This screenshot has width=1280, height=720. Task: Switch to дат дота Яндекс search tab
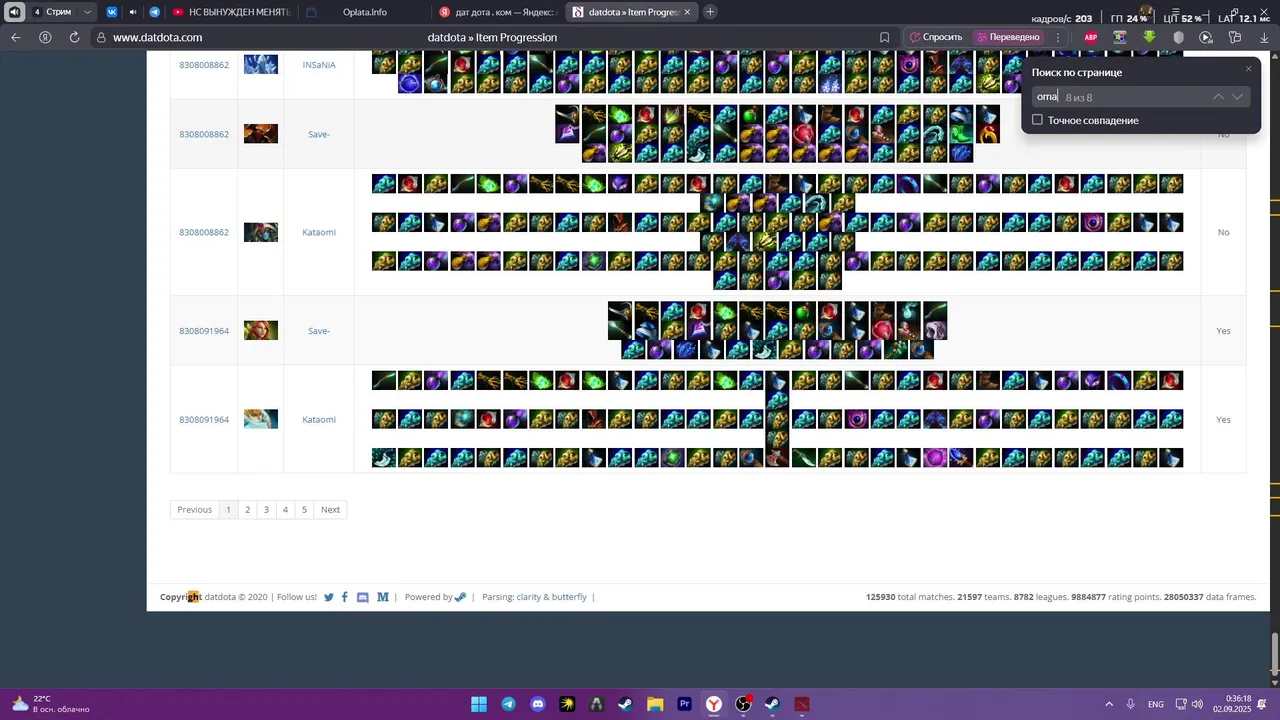[x=498, y=12]
